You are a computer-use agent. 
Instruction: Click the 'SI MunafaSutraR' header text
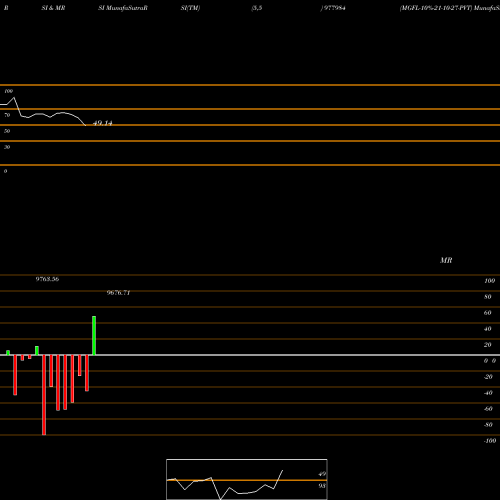(x=123, y=8)
